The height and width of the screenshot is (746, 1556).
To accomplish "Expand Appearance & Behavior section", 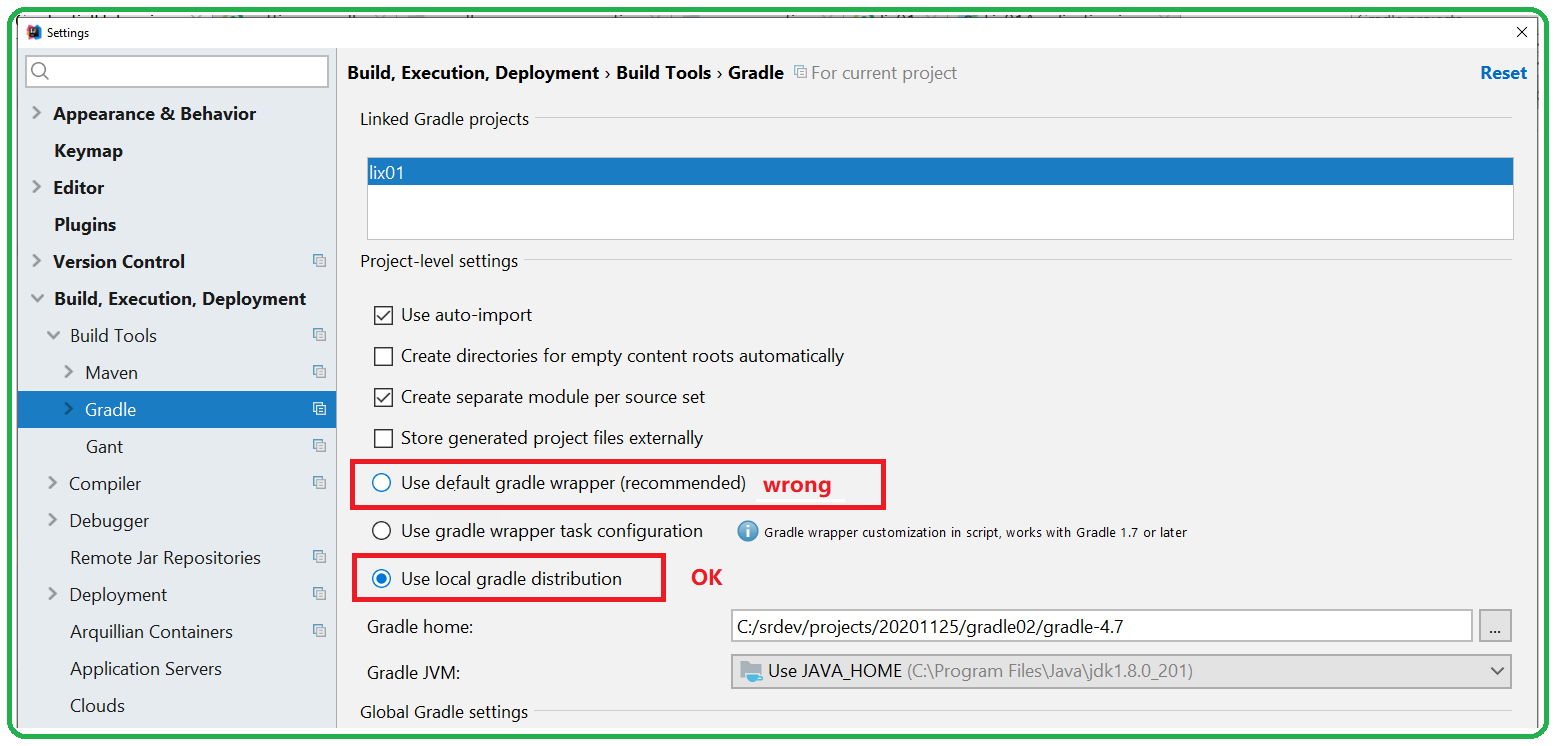I will click(x=37, y=113).
